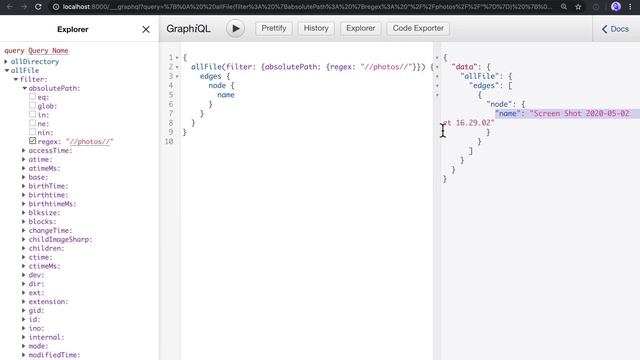
Task: Expand the dev: field
Action: [x=24, y=275]
